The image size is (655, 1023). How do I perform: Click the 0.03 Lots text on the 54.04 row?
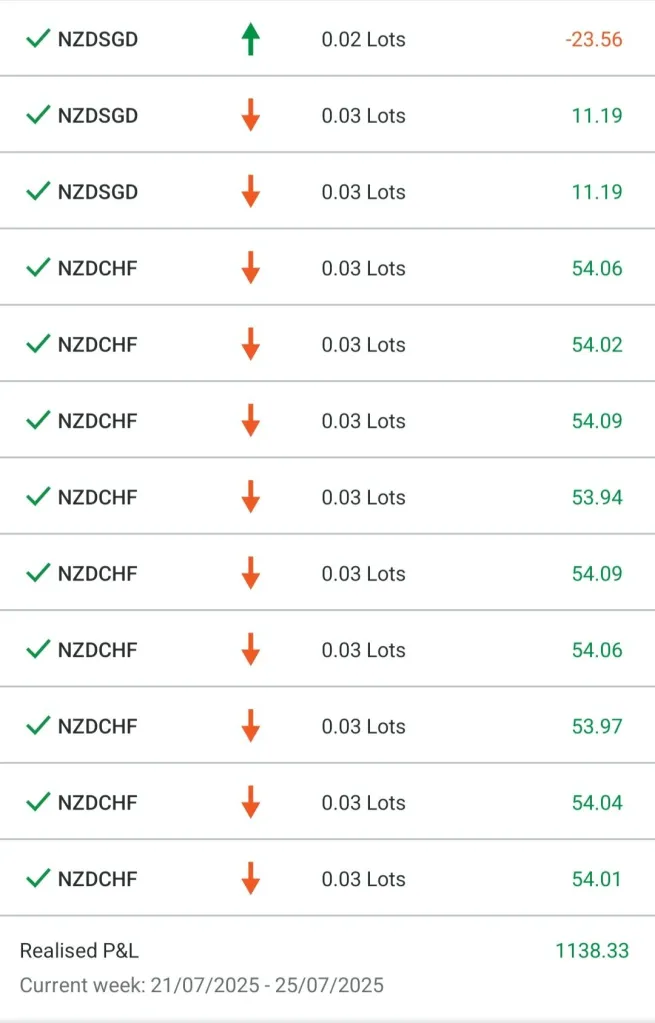363,802
